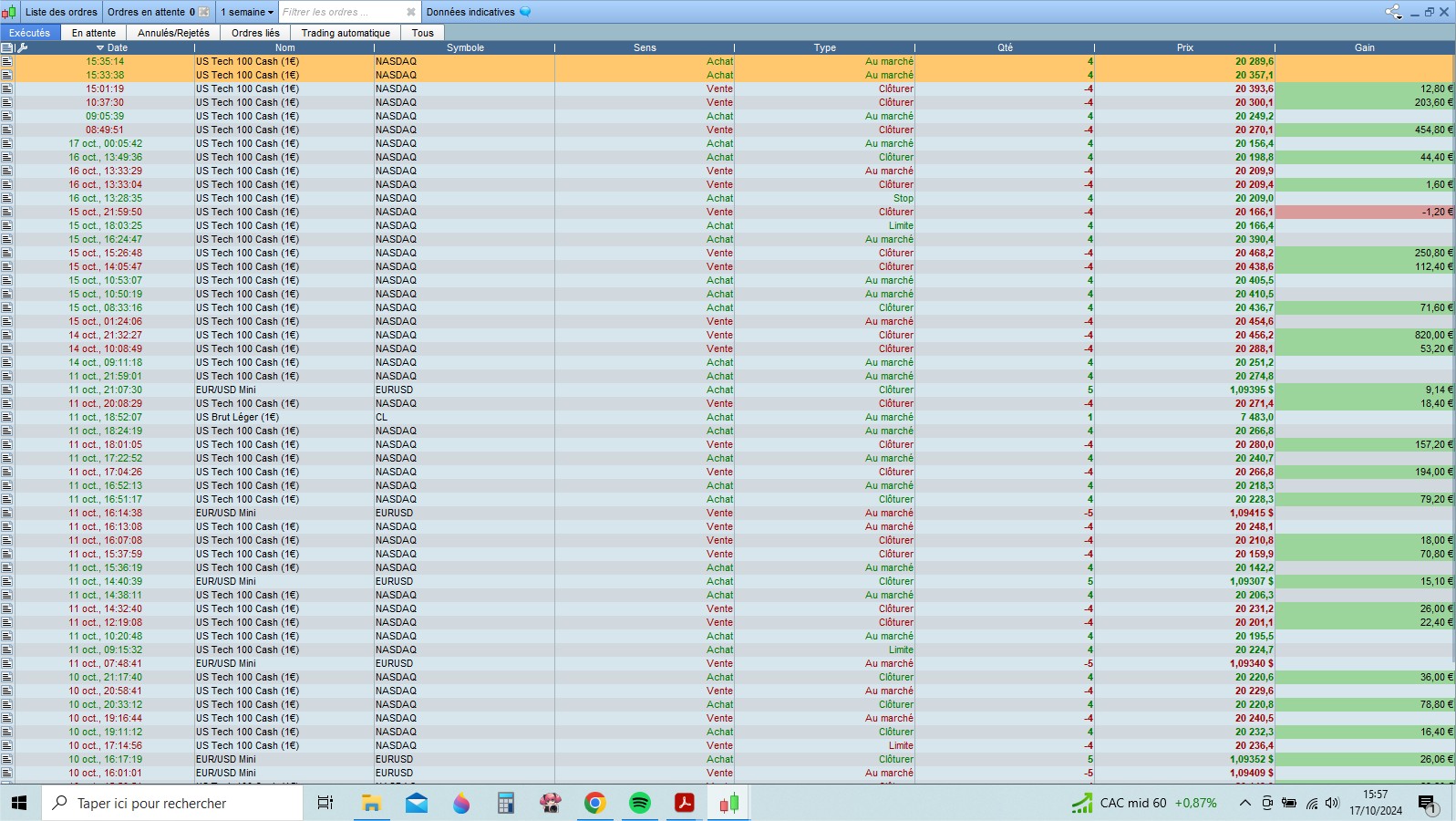Show hidden system tray icons
1456x821 pixels.
click(x=1244, y=803)
